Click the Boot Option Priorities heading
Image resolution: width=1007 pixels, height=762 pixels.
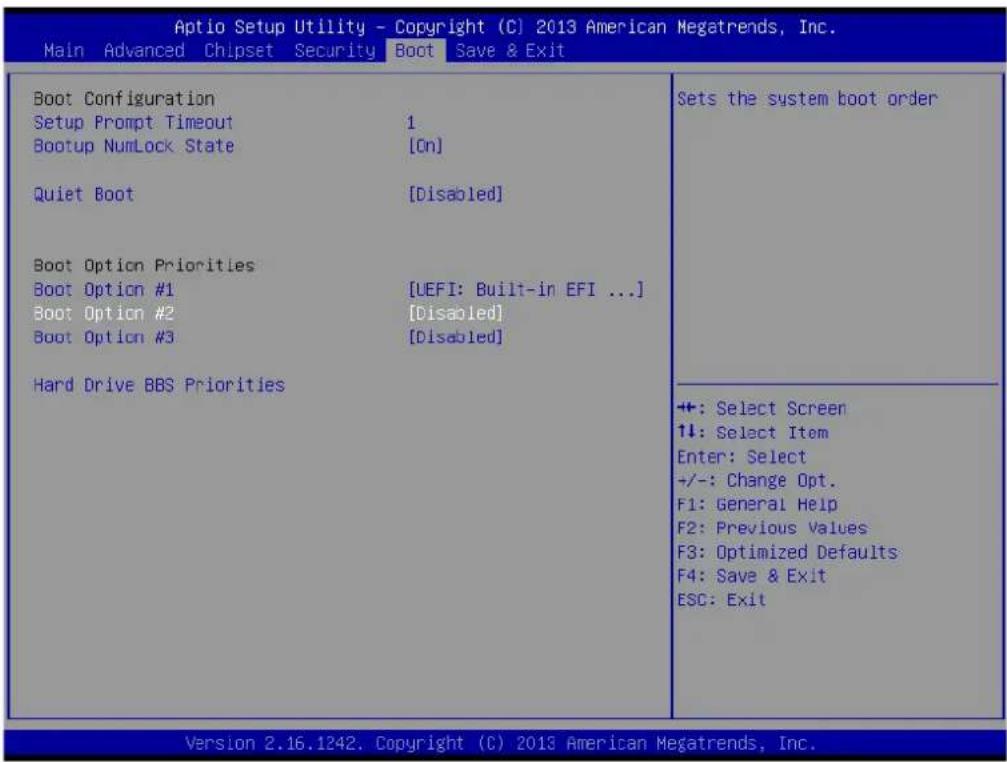point(144,265)
